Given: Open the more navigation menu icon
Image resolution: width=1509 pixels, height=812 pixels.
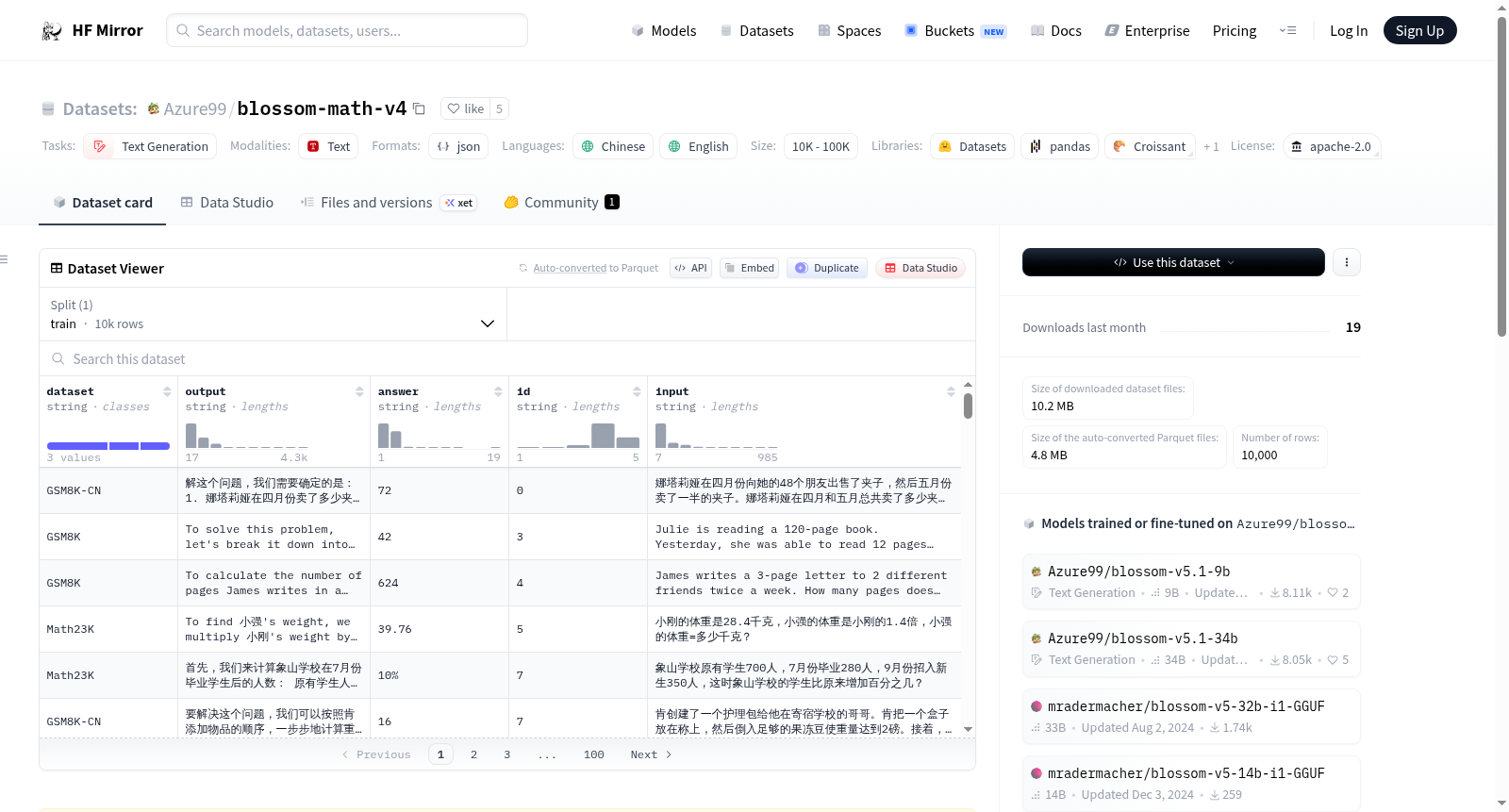Looking at the screenshot, I should pos(1287,30).
